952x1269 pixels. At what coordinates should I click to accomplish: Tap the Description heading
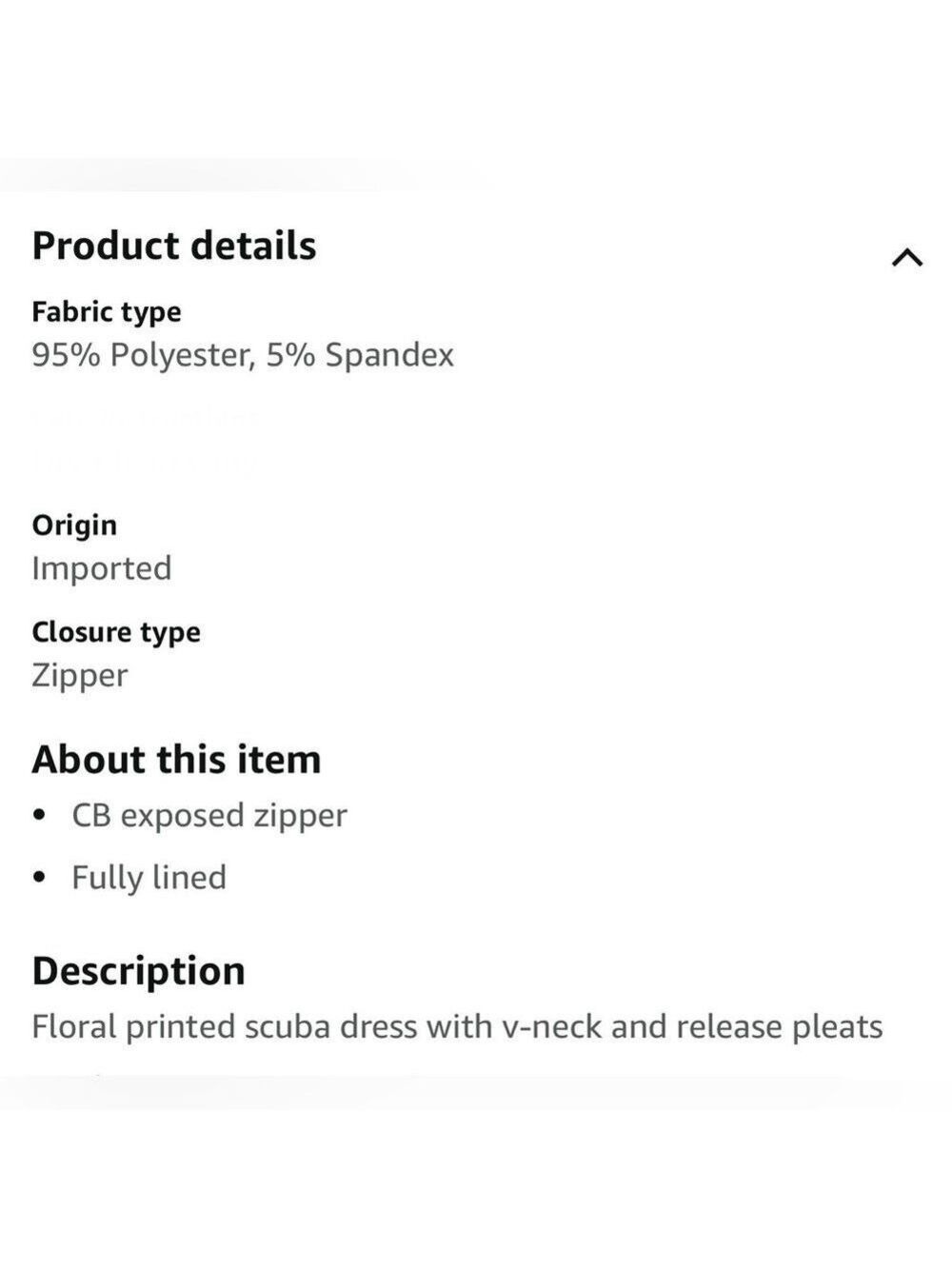point(139,971)
